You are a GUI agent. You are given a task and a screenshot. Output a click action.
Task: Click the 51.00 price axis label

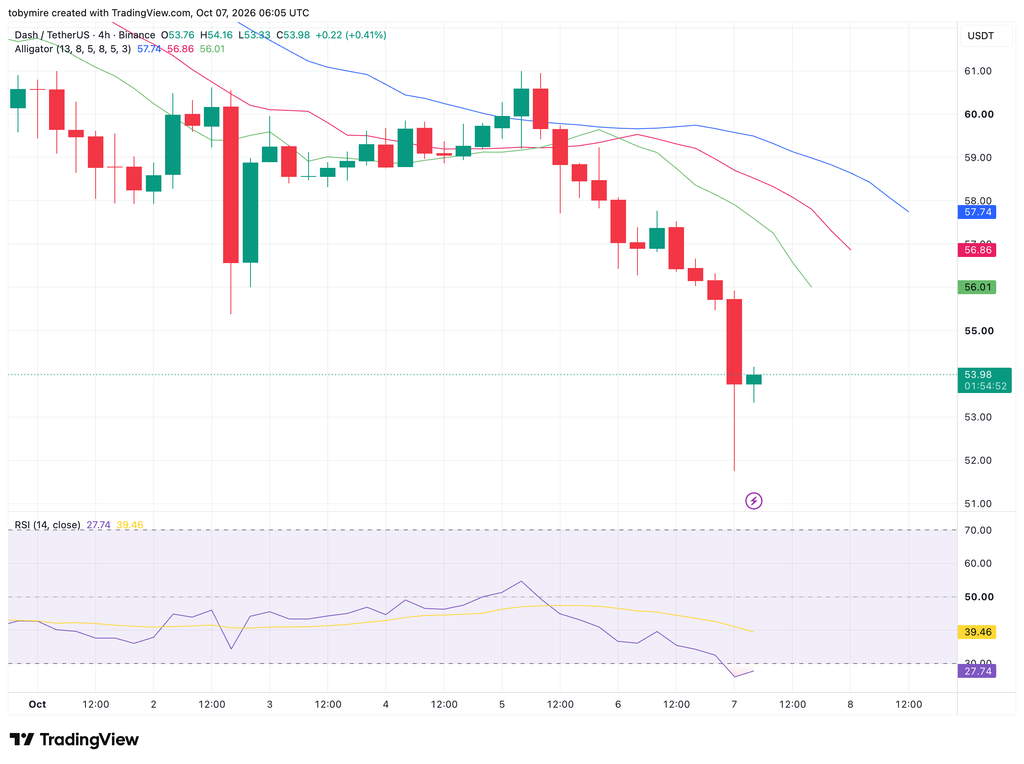tap(978, 504)
